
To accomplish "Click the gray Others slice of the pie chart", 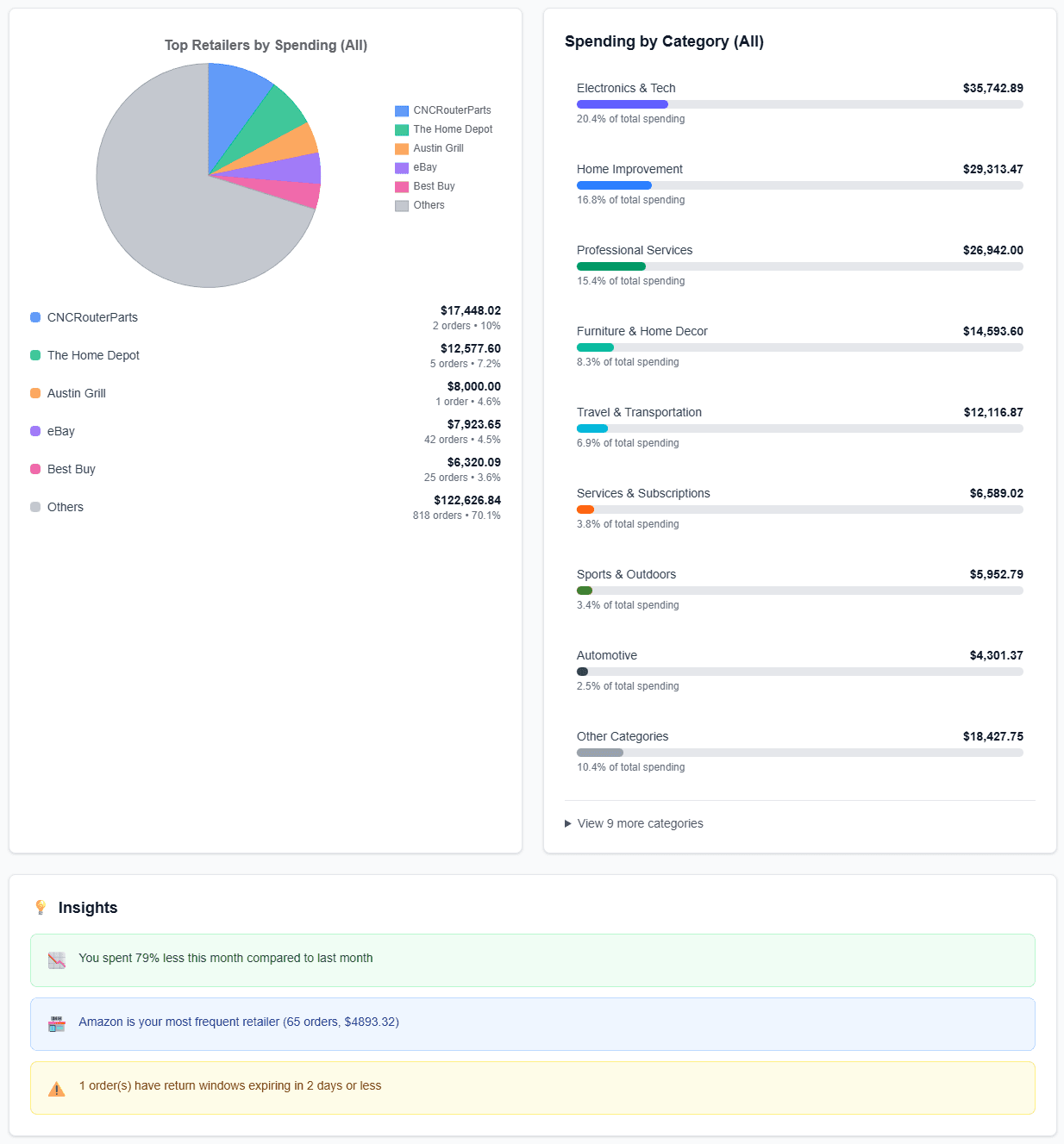I will coord(164,216).
